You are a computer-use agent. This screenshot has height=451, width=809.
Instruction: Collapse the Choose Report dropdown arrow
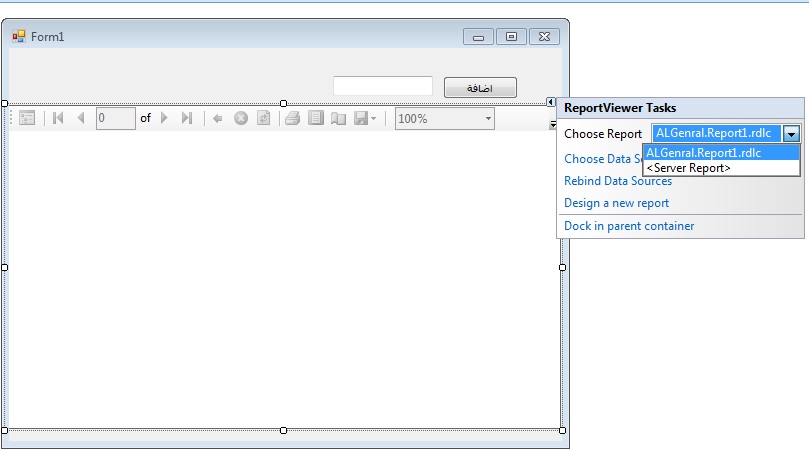(791, 134)
